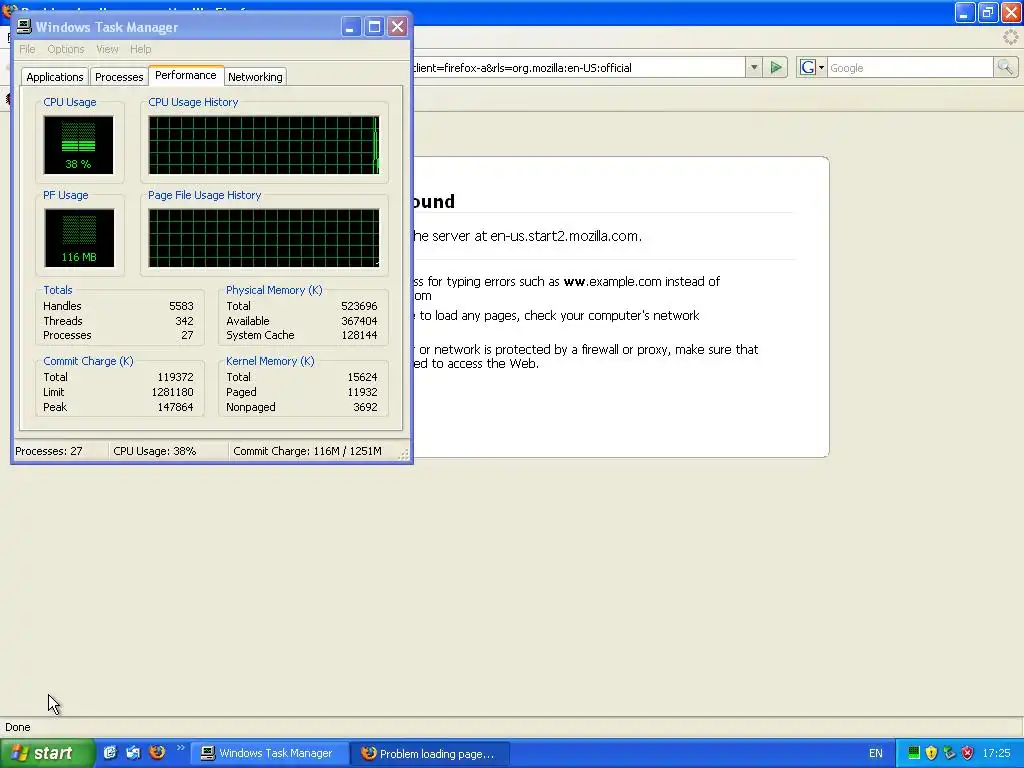Viewport: 1024px width, 768px height.
Task: Click the Firefox throbber activity icon
Action: click(x=1011, y=37)
